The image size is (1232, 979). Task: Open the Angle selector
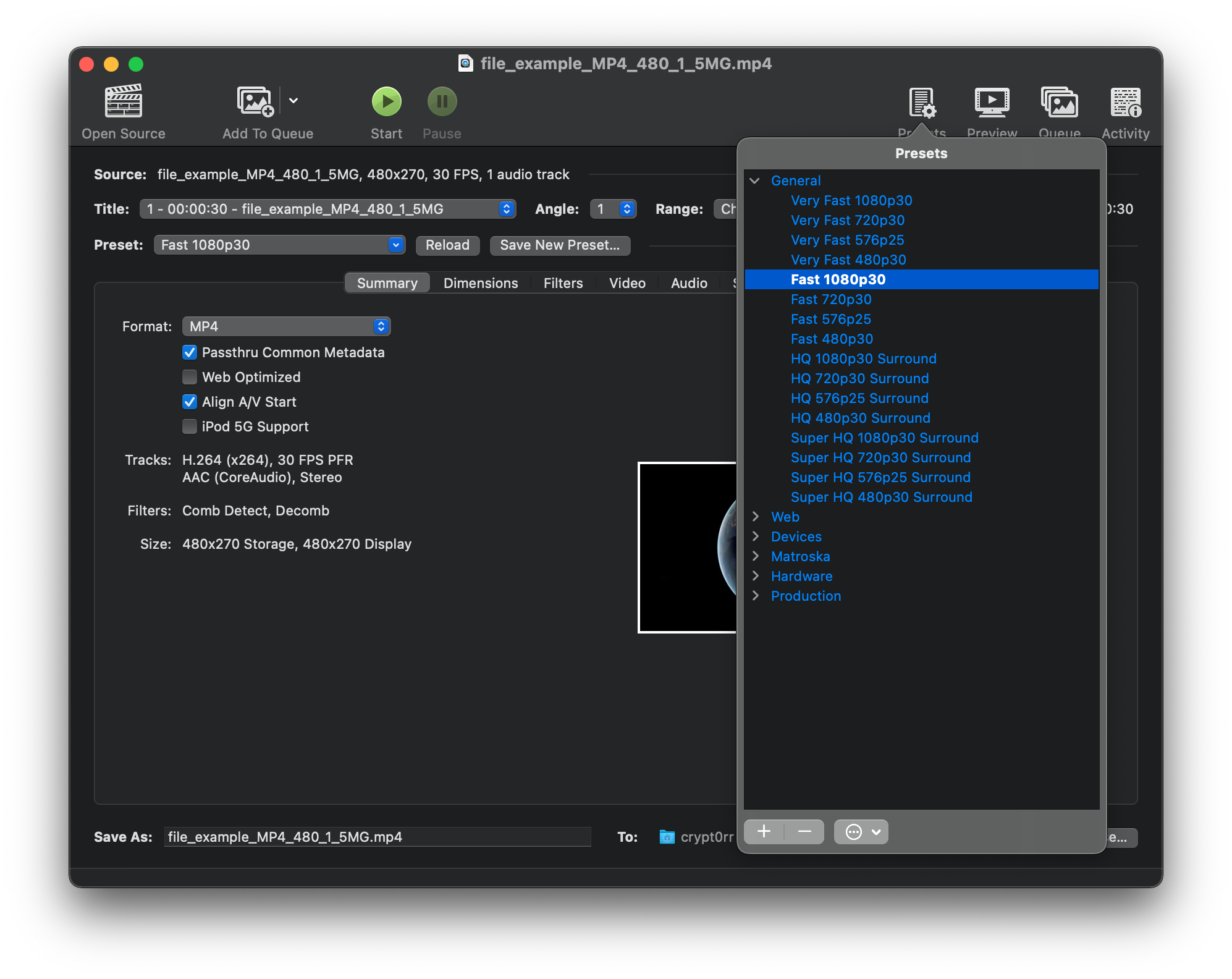tap(613, 209)
